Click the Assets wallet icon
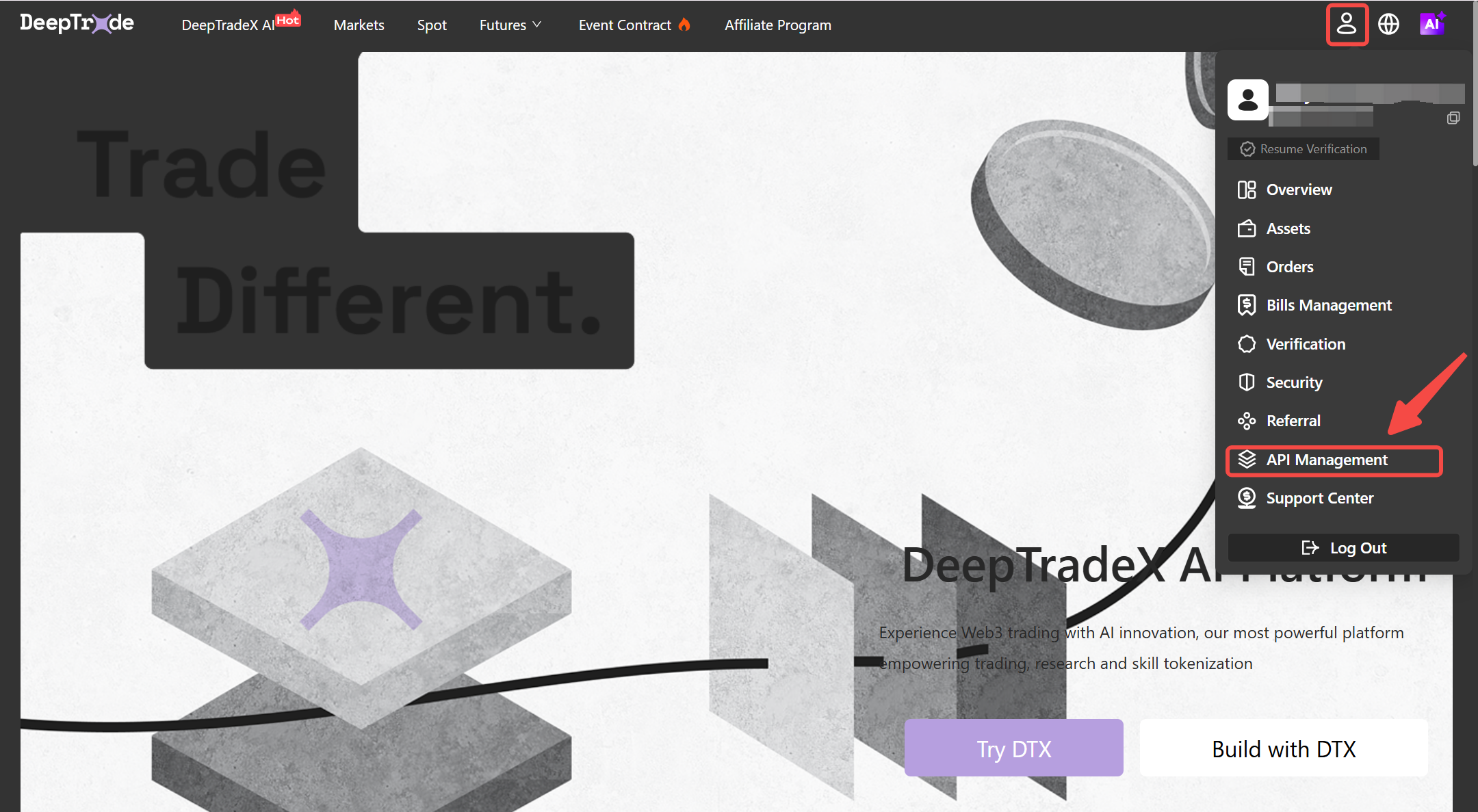This screenshot has width=1478, height=812. pos(1247,228)
